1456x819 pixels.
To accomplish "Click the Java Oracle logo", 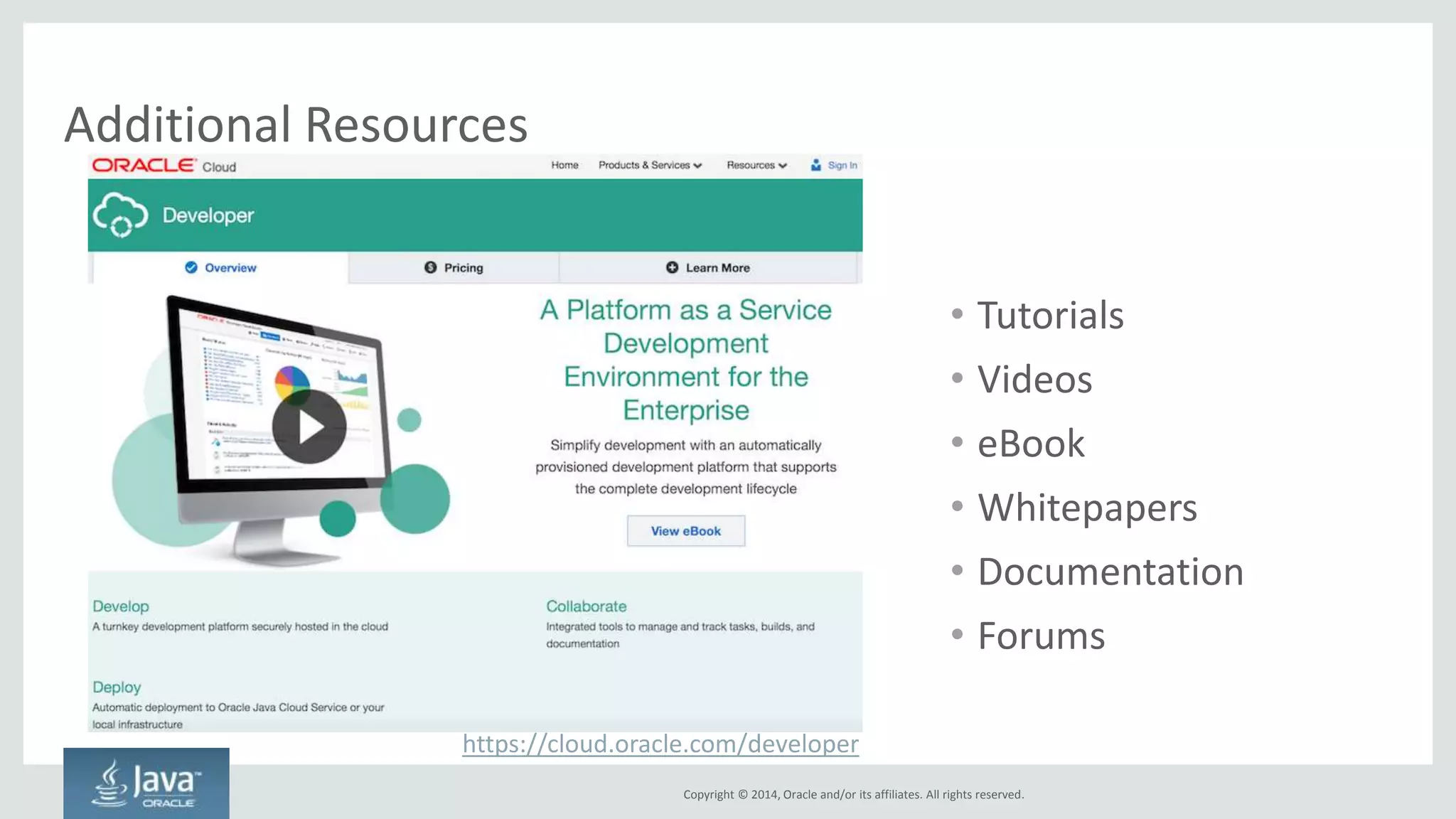I will (146, 783).
